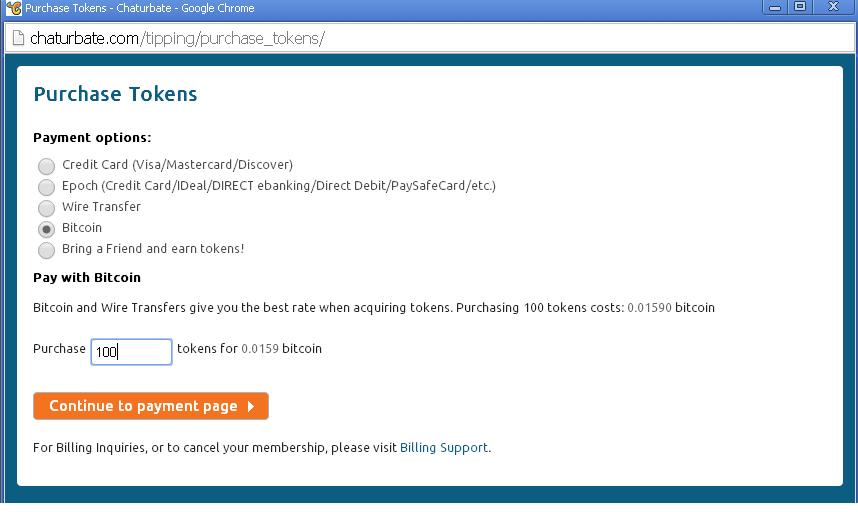Click the Purchase Tokens heading
The image size is (858, 512).
click(x=115, y=94)
